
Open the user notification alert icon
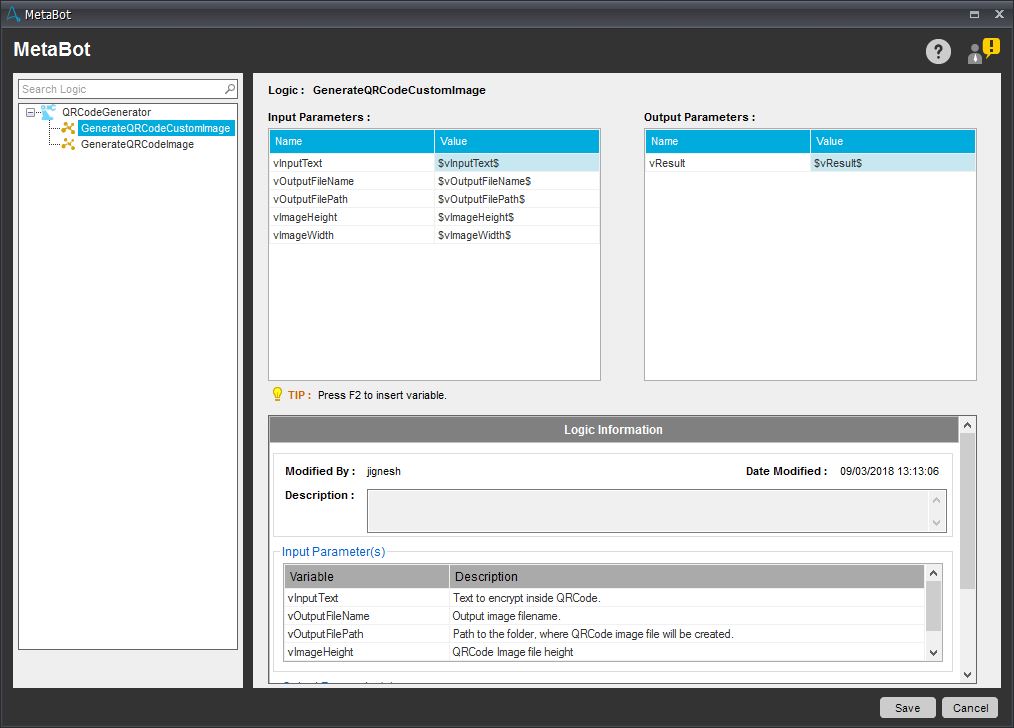pos(982,51)
